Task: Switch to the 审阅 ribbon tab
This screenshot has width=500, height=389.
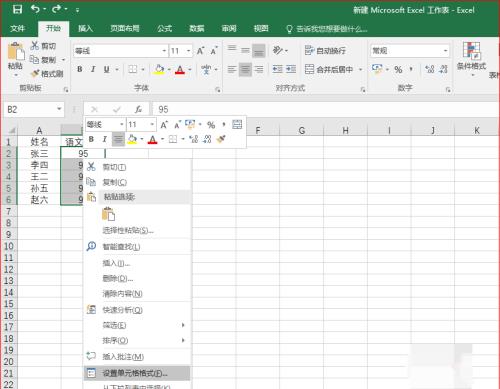Action: (229, 29)
